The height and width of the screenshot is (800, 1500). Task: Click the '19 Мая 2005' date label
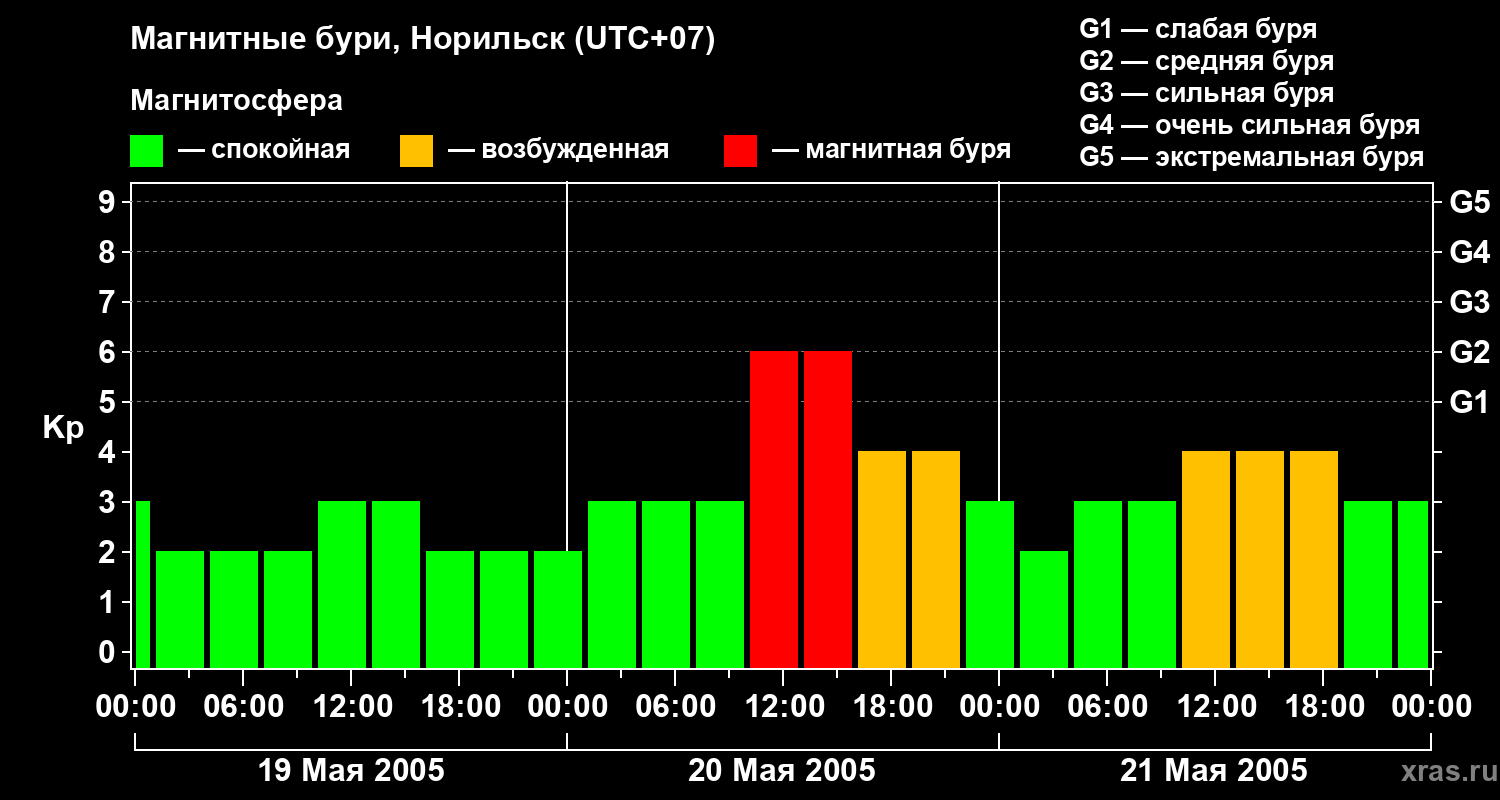351,771
